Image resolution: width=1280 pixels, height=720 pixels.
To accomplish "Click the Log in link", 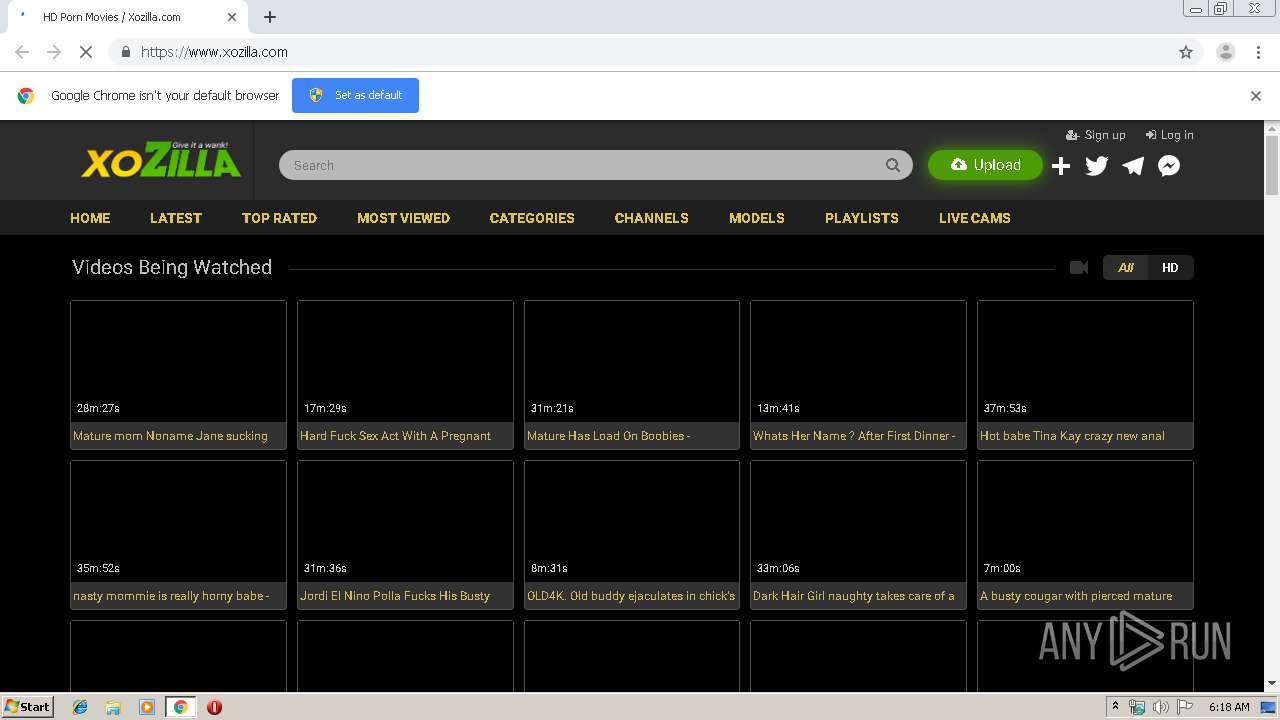I will tap(1170, 135).
